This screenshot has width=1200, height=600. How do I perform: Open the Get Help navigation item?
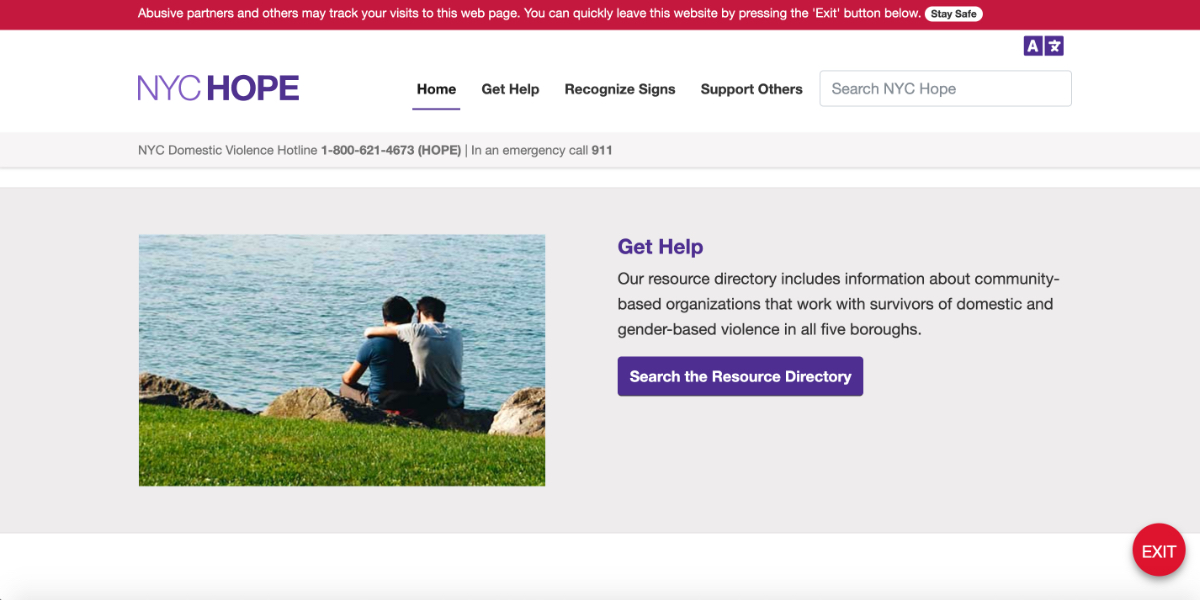click(x=510, y=88)
